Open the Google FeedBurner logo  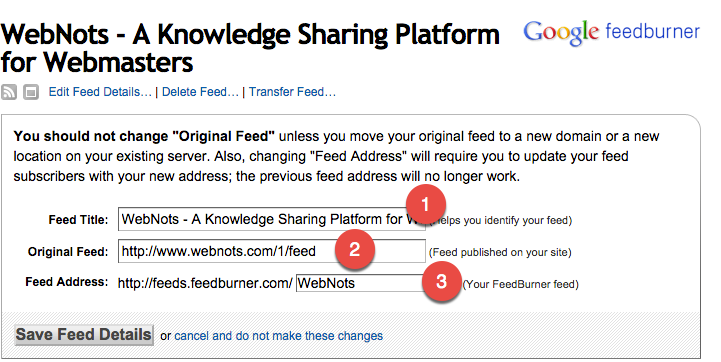click(612, 33)
